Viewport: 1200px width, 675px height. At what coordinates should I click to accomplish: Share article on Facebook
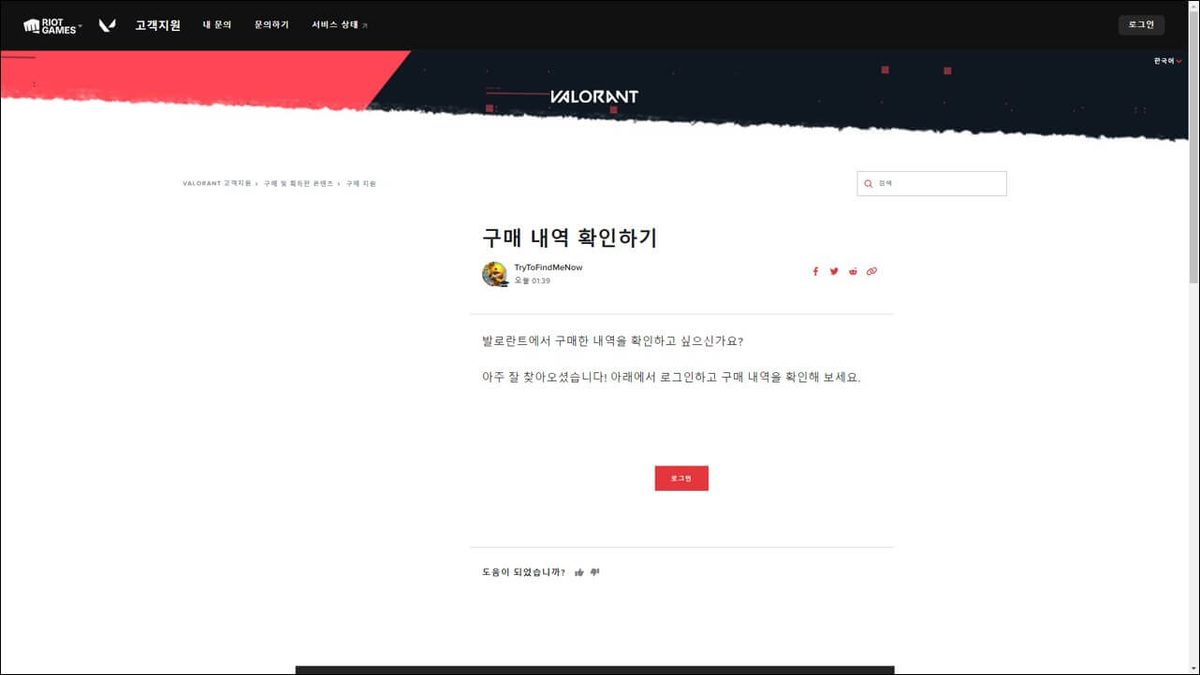[815, 271]
